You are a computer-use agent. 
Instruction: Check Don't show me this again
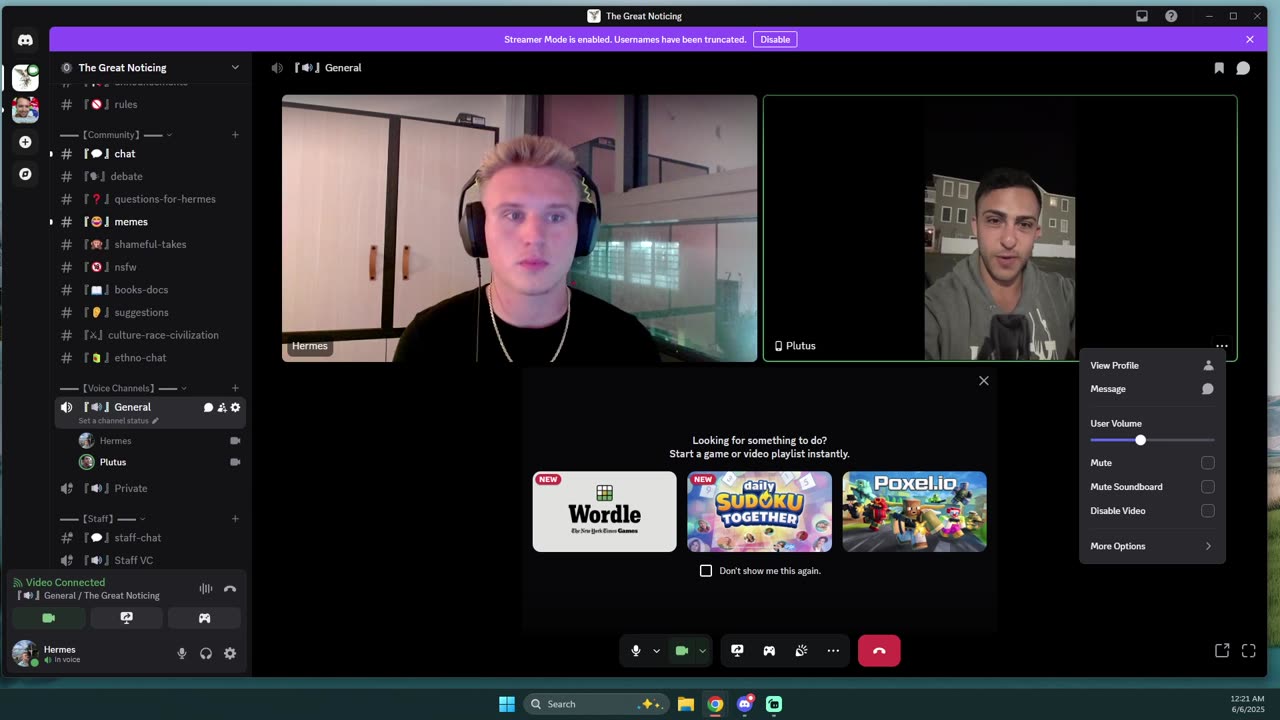[706, 571]
